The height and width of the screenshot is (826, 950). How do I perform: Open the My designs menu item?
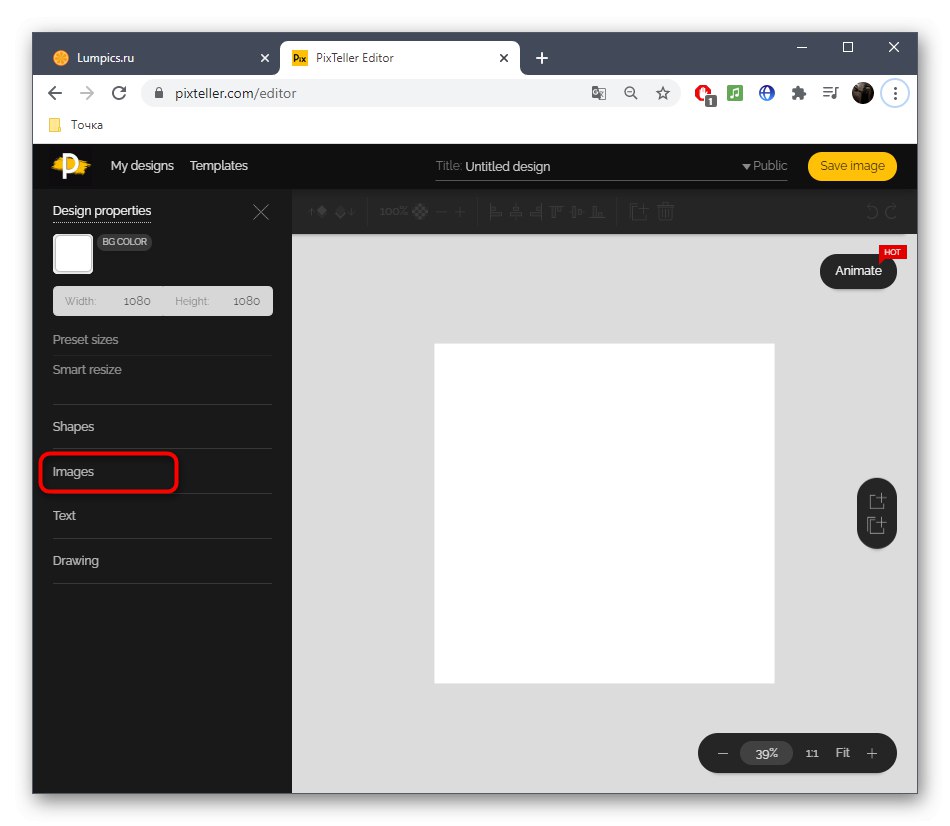142,166
